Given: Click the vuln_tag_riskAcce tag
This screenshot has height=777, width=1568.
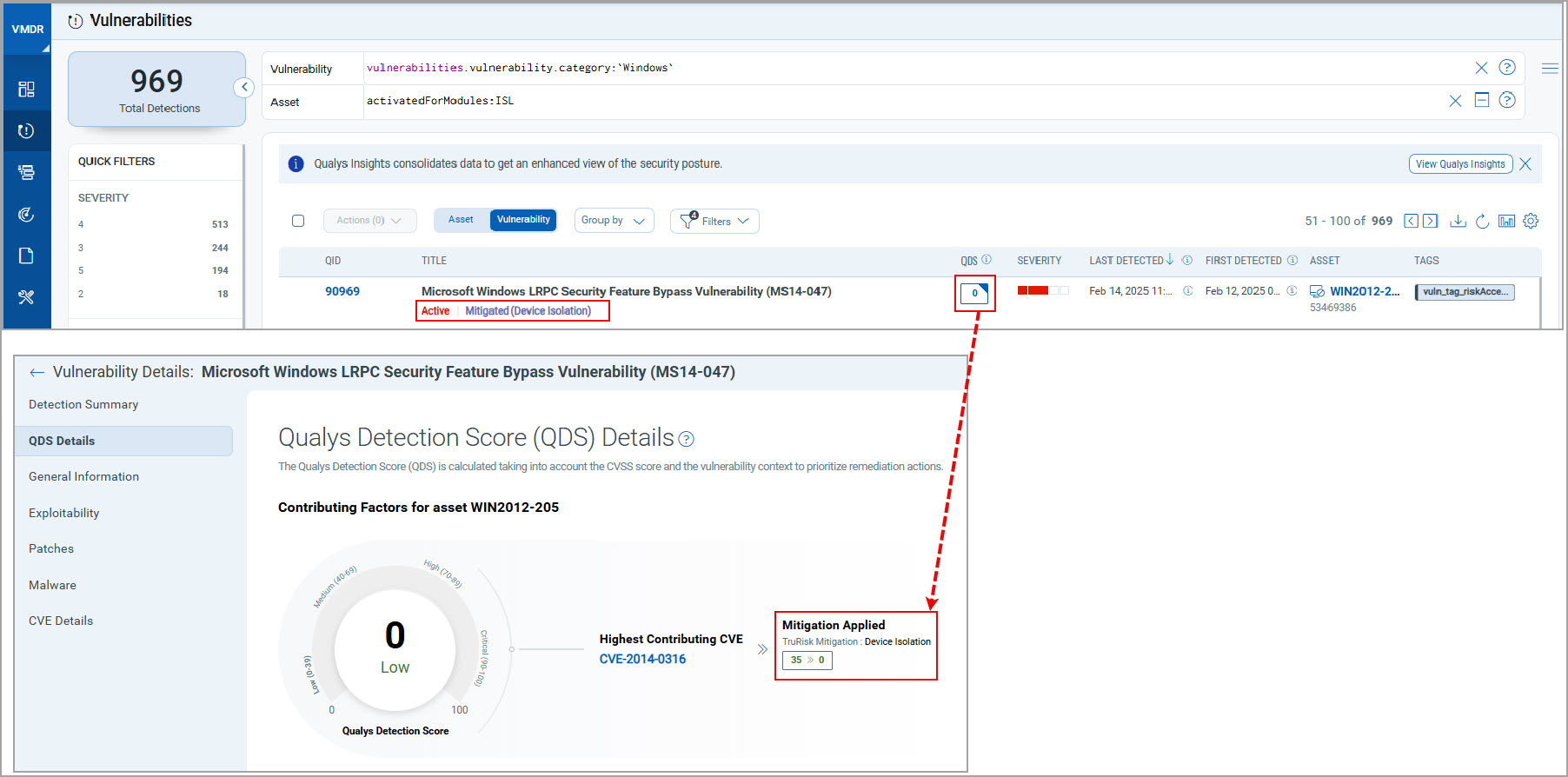Looking at the screenshot, I should click(x=1465, y=292).
